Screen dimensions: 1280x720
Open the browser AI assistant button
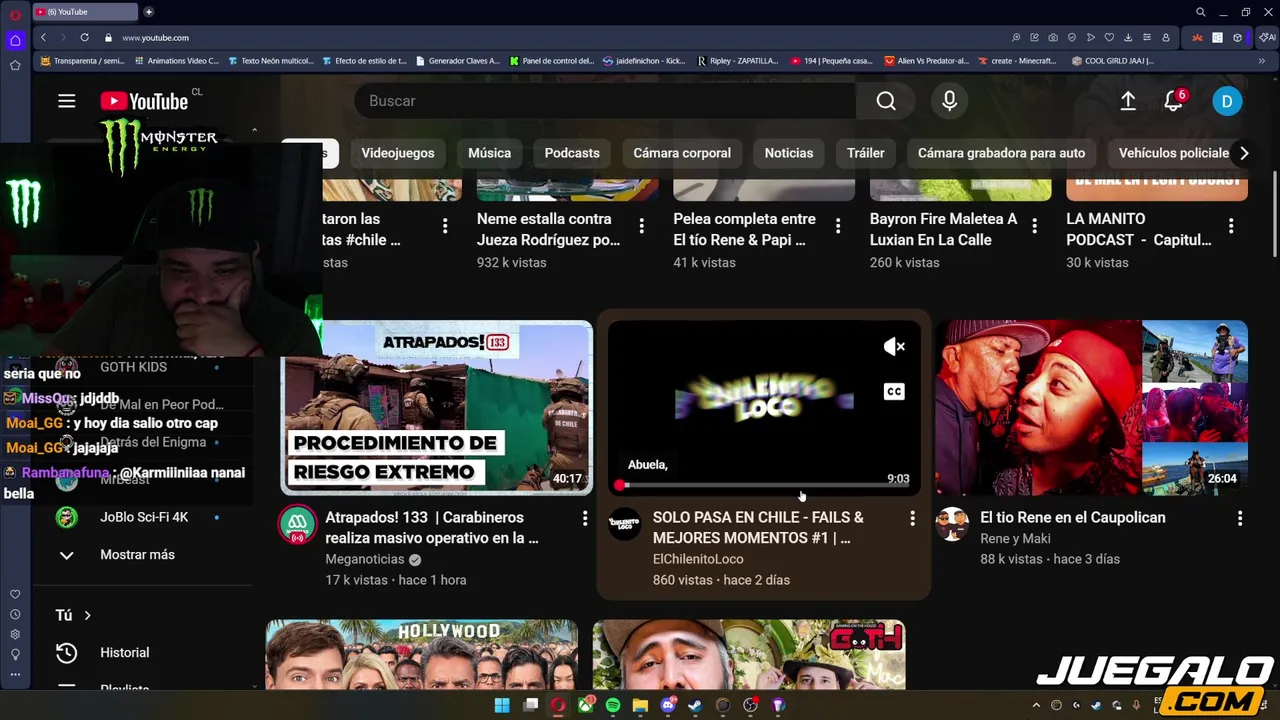click(x=1267, y=37)
